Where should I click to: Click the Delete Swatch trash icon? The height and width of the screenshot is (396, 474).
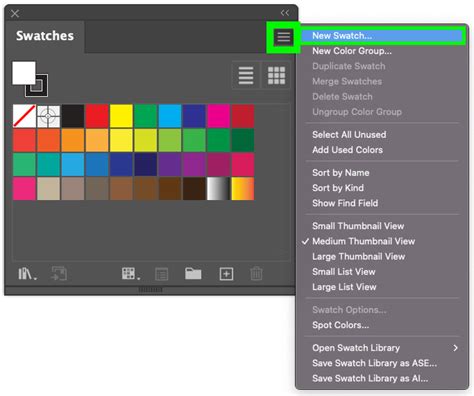coord(256,274)
